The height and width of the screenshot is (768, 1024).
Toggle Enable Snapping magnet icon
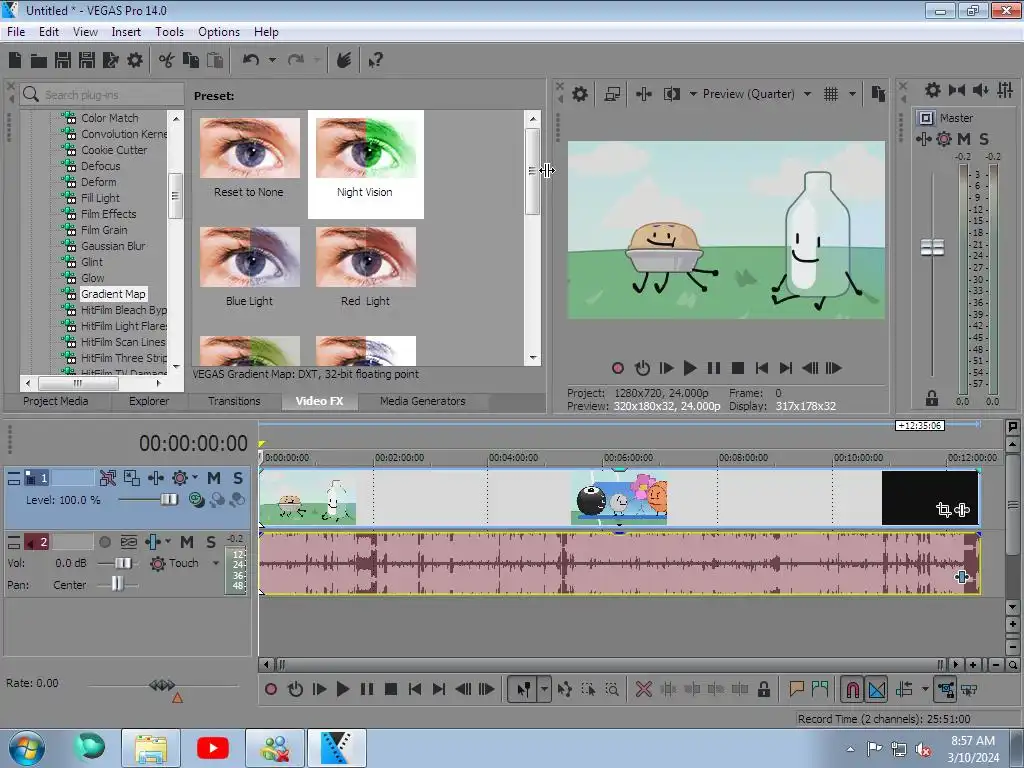pos(852,689)
